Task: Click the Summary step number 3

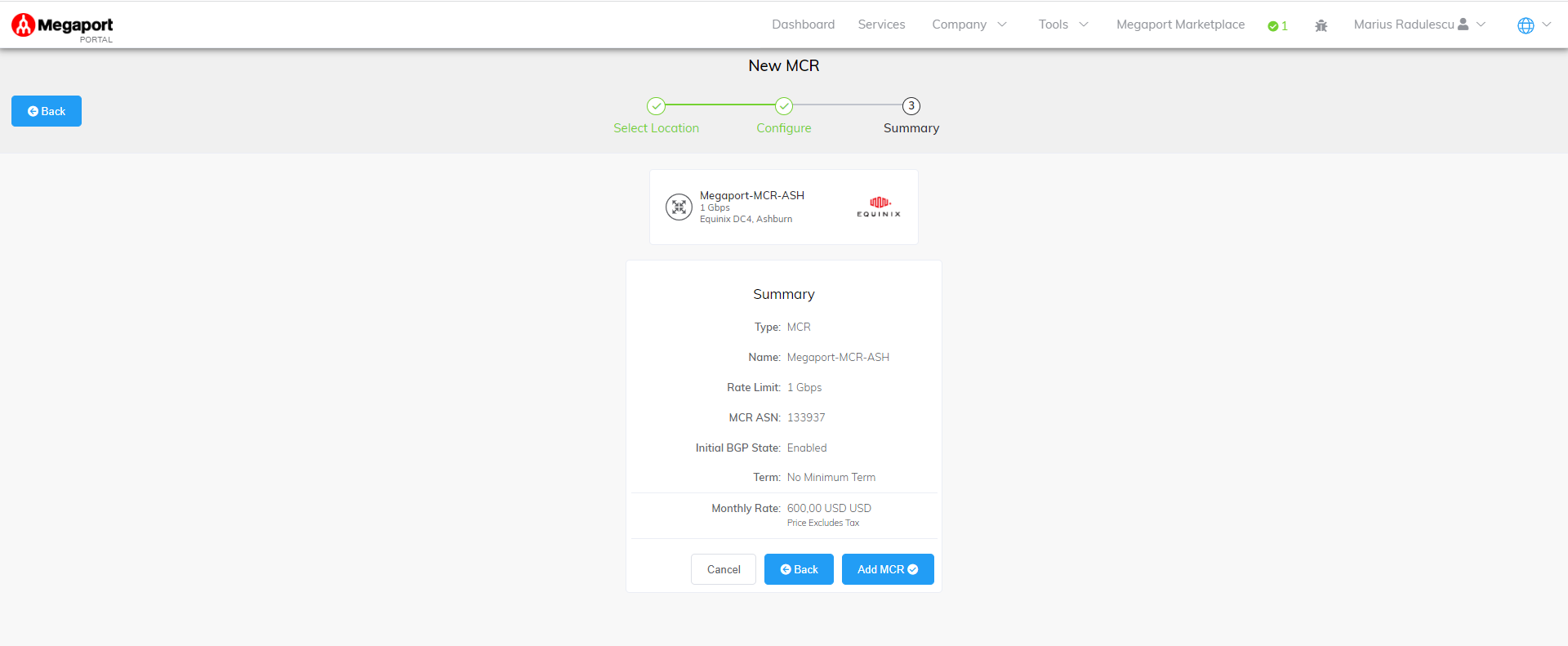Action: [x=911, y=106]
